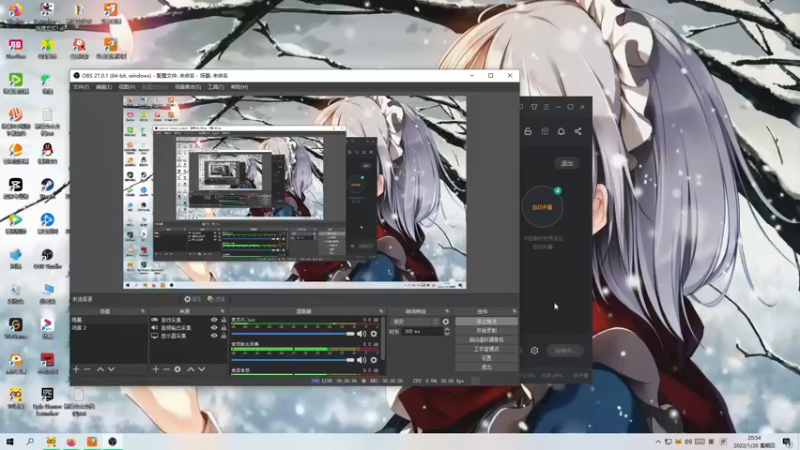Undock the 控件 panel using its header icon
The image size is (800, 450).
coord(514,311)
